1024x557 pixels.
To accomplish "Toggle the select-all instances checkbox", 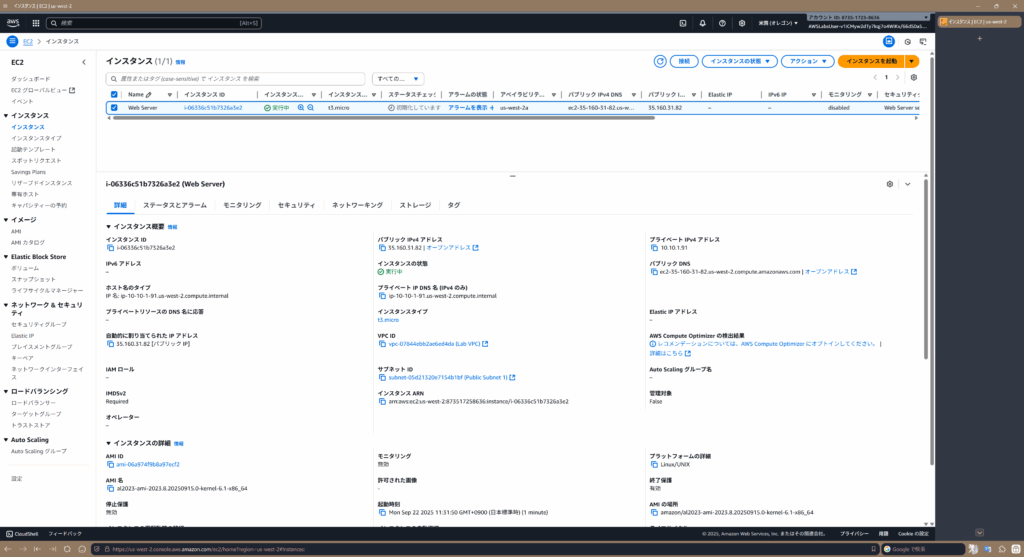I will tap(114, 94).
